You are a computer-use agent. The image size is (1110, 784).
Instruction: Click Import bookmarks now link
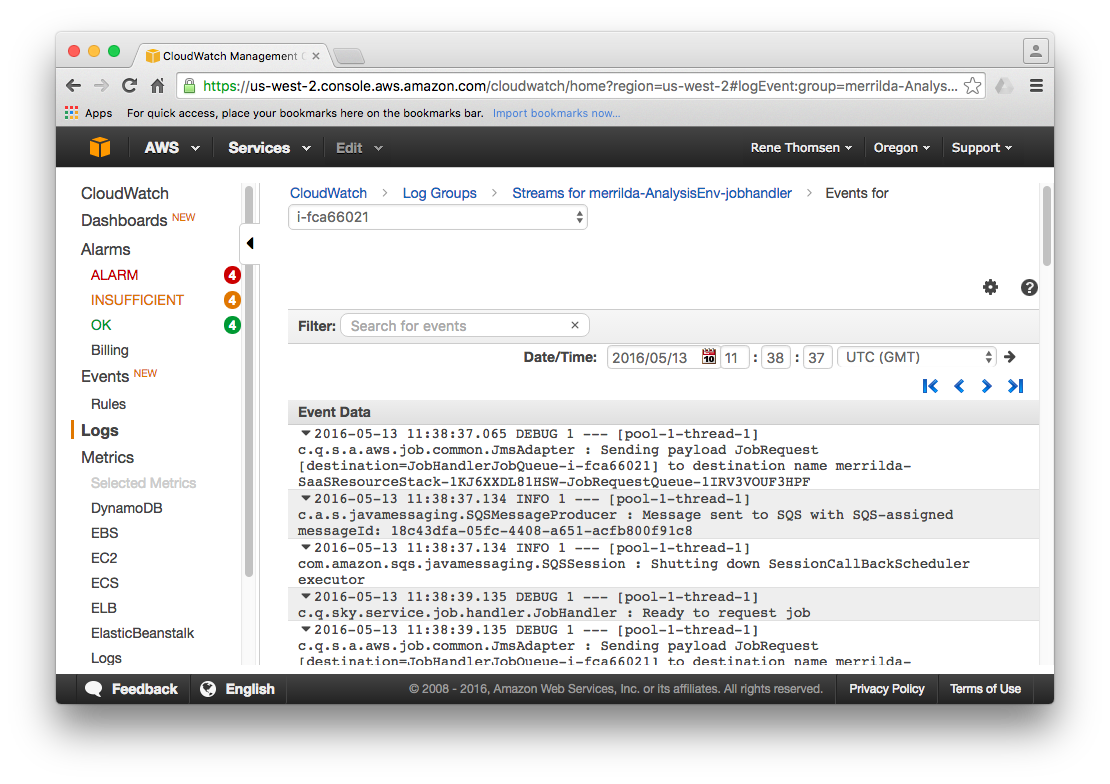click(x=556, y=113)
